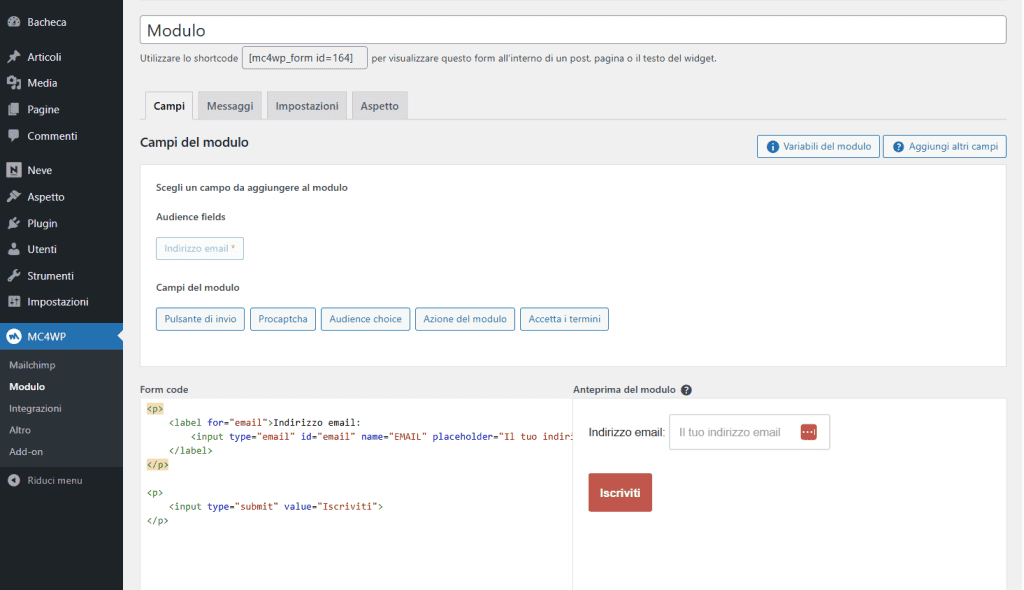Click the Neve theme icon
The width and height of the screenshot is (1024, 590).
(14, 170)
